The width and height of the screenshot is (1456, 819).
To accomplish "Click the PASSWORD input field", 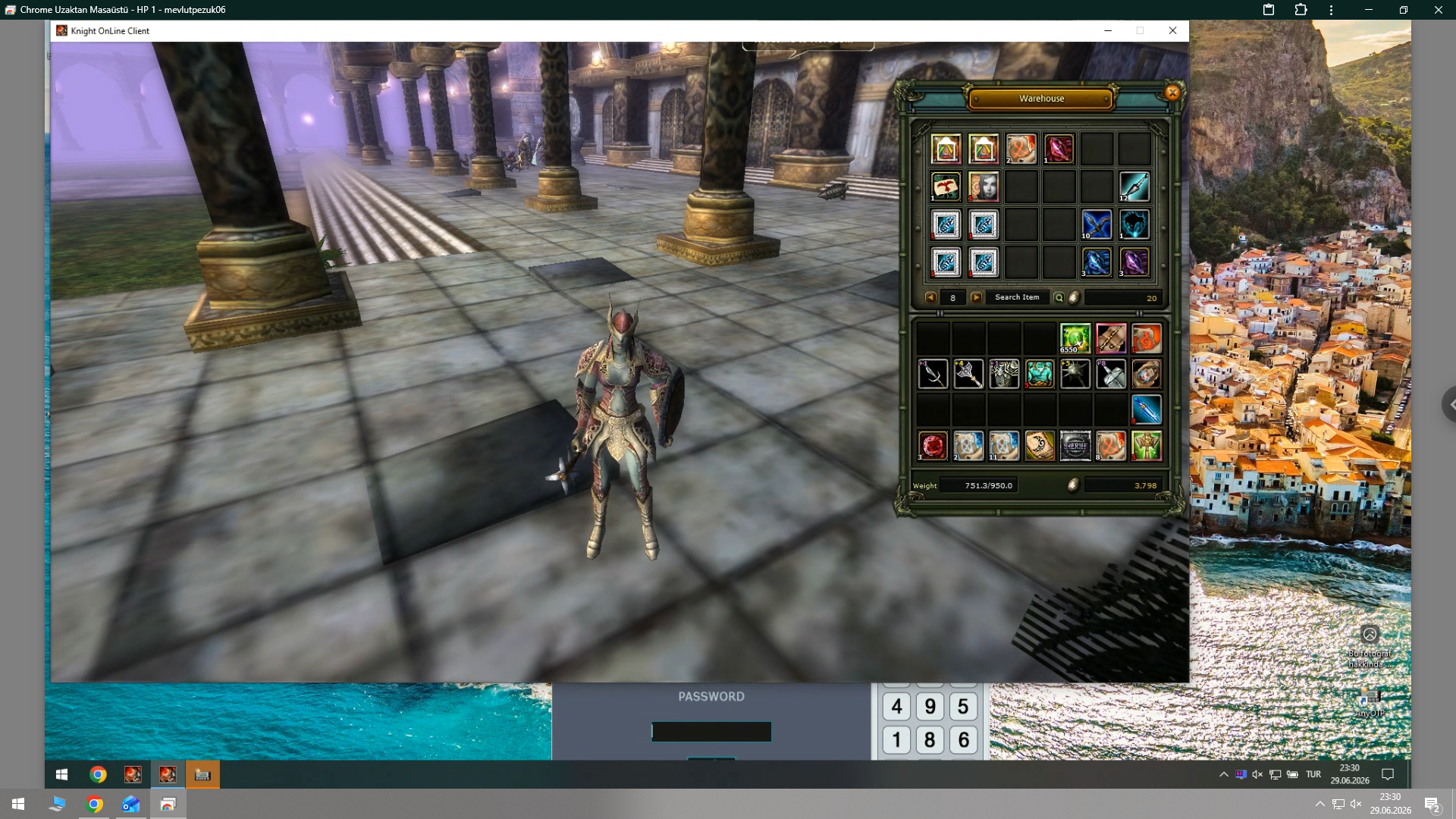I will (x=711, y=731).
